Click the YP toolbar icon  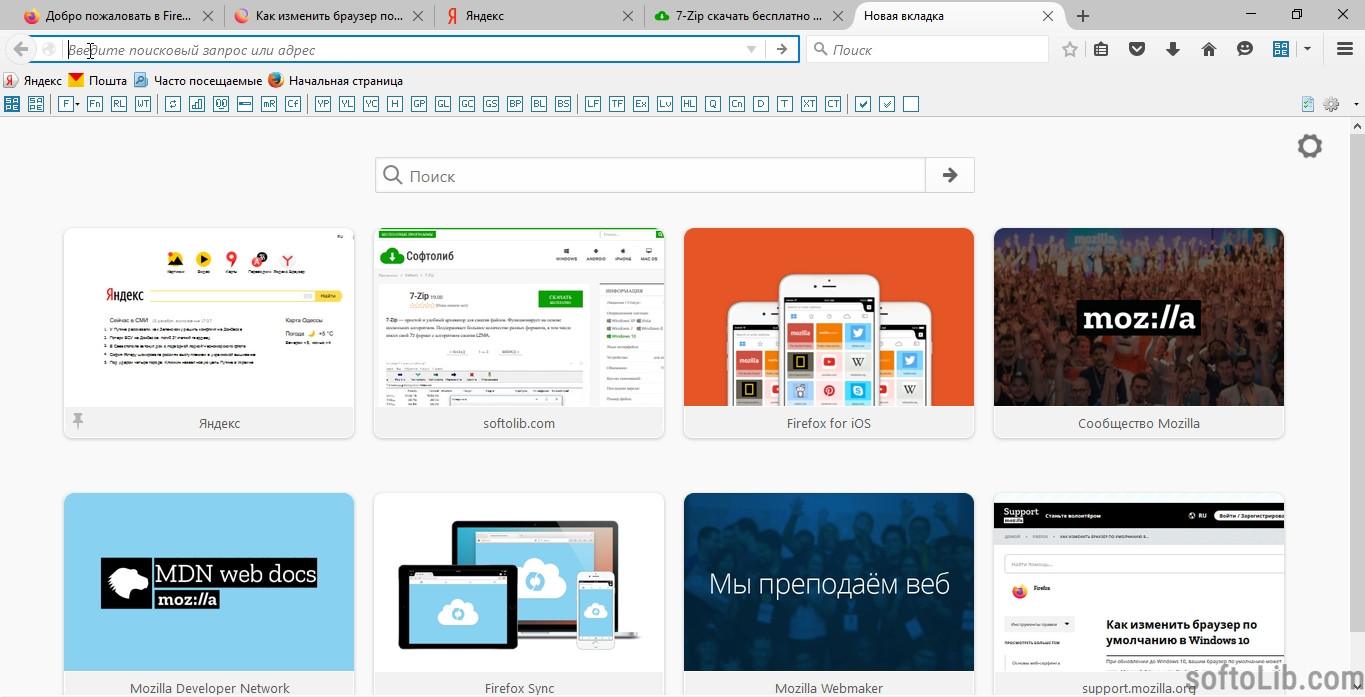323,104
